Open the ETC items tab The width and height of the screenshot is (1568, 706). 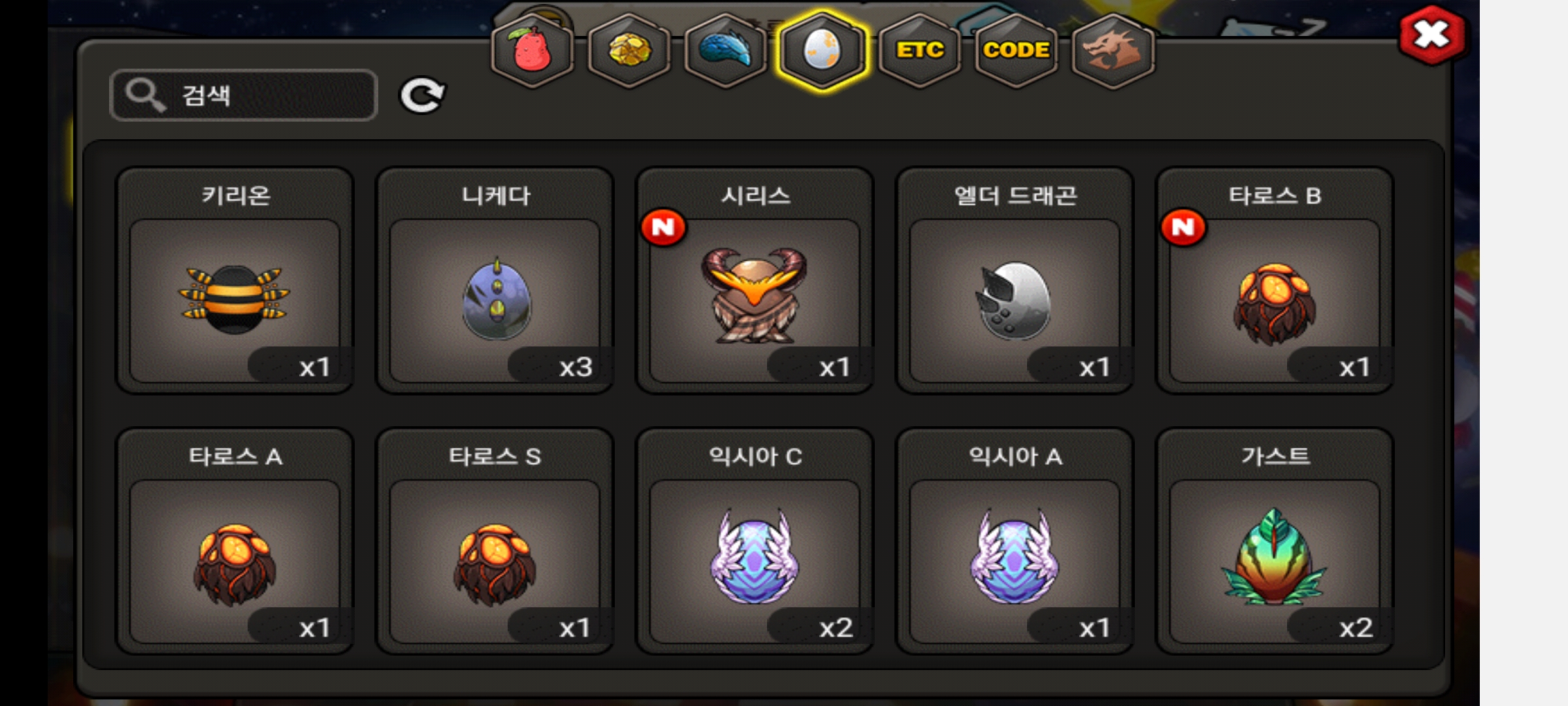[x=919, y=50]
